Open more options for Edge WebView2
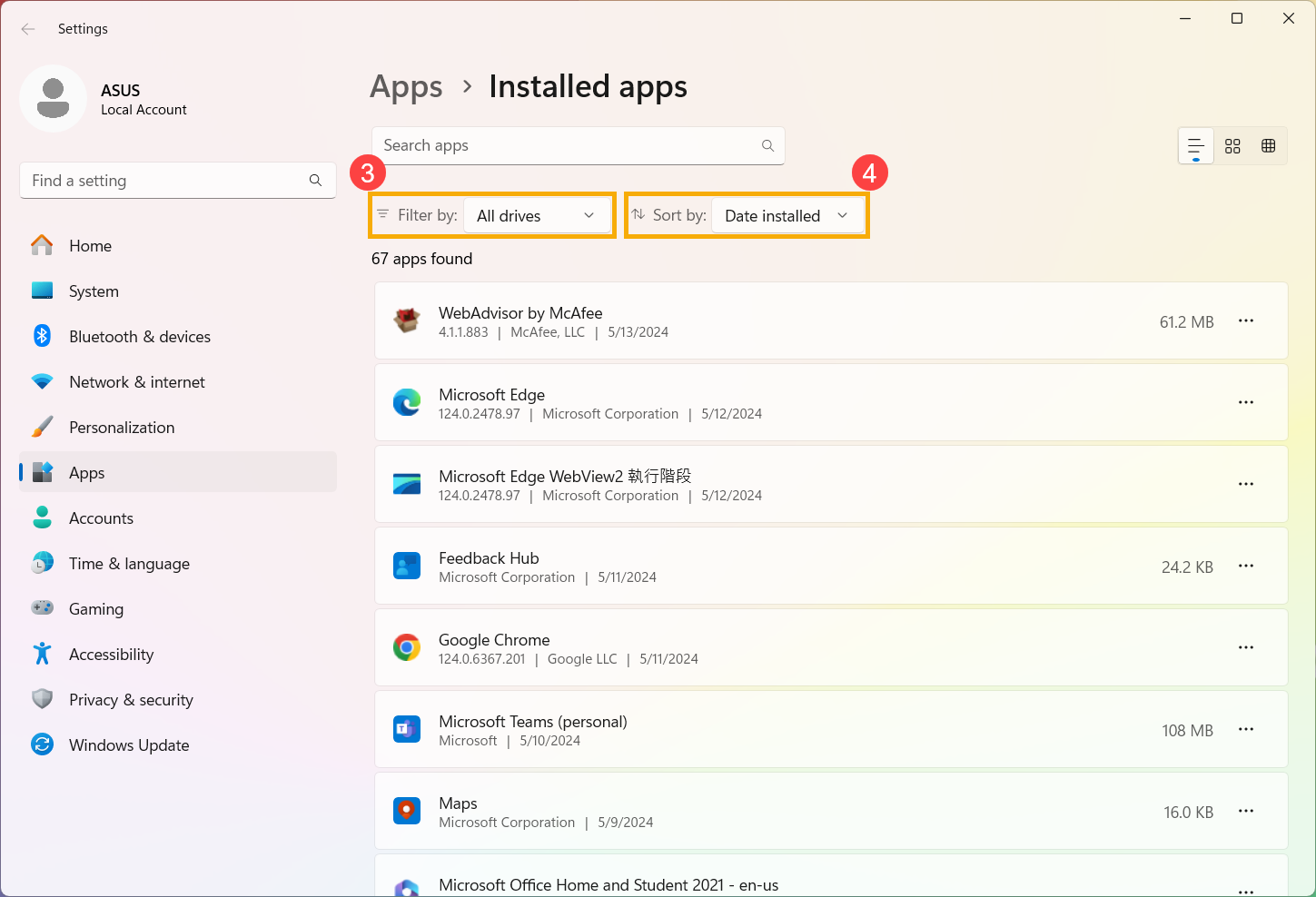 click(x=1246, y=484)
